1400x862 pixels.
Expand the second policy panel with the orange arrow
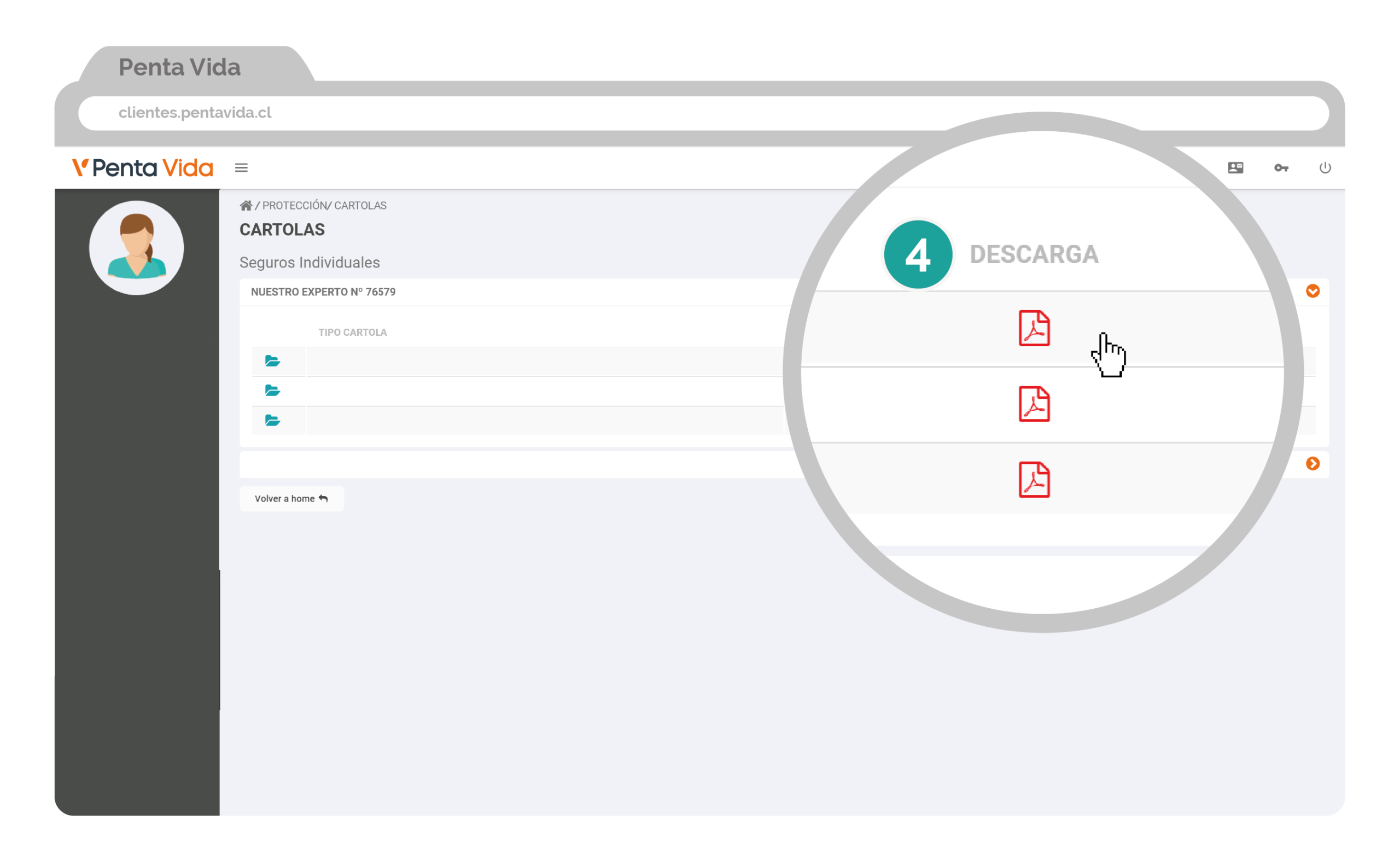click(1313, 464)
